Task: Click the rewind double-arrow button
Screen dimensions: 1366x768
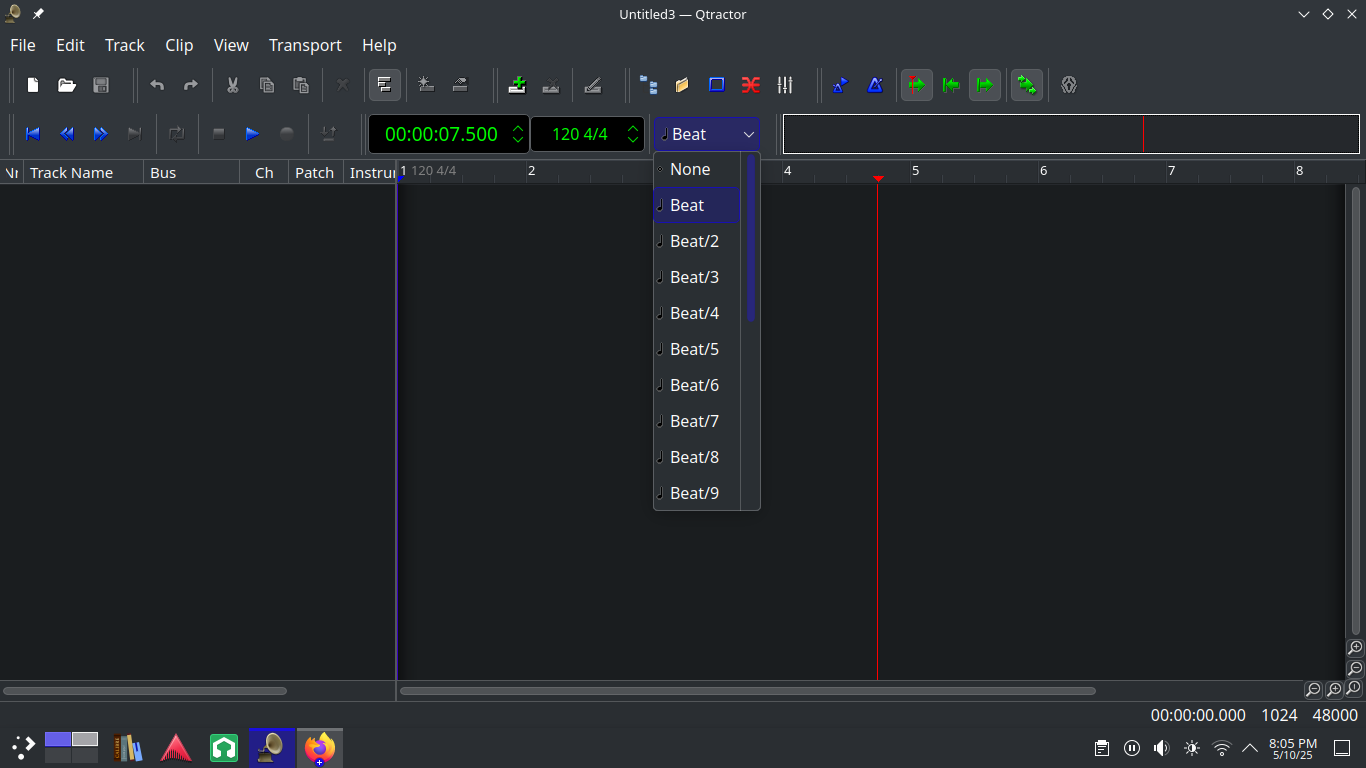Action: click(67, 134)
